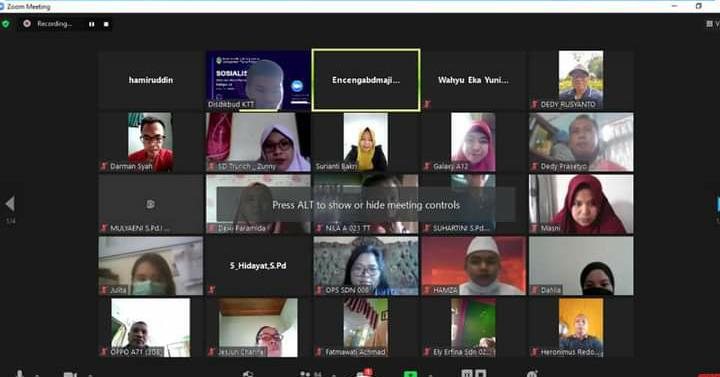Stop the meeting recording

click(106, 24)
